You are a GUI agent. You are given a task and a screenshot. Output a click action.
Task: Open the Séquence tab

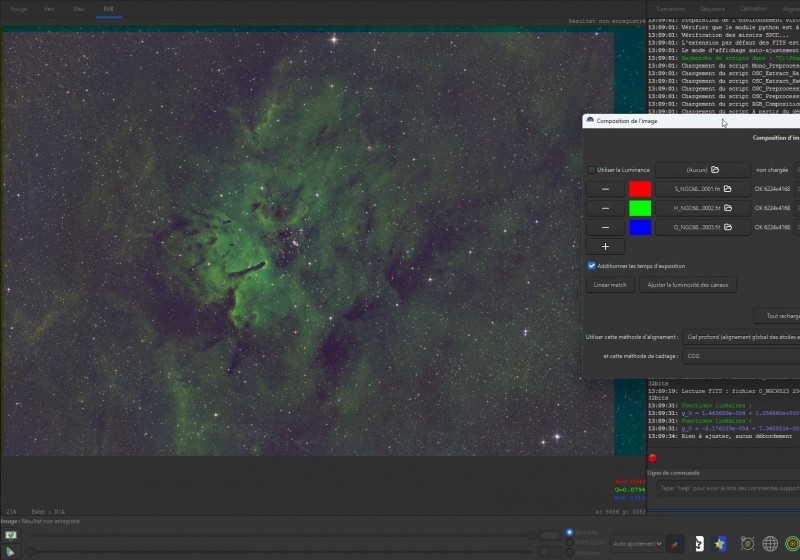pos(712,9)
